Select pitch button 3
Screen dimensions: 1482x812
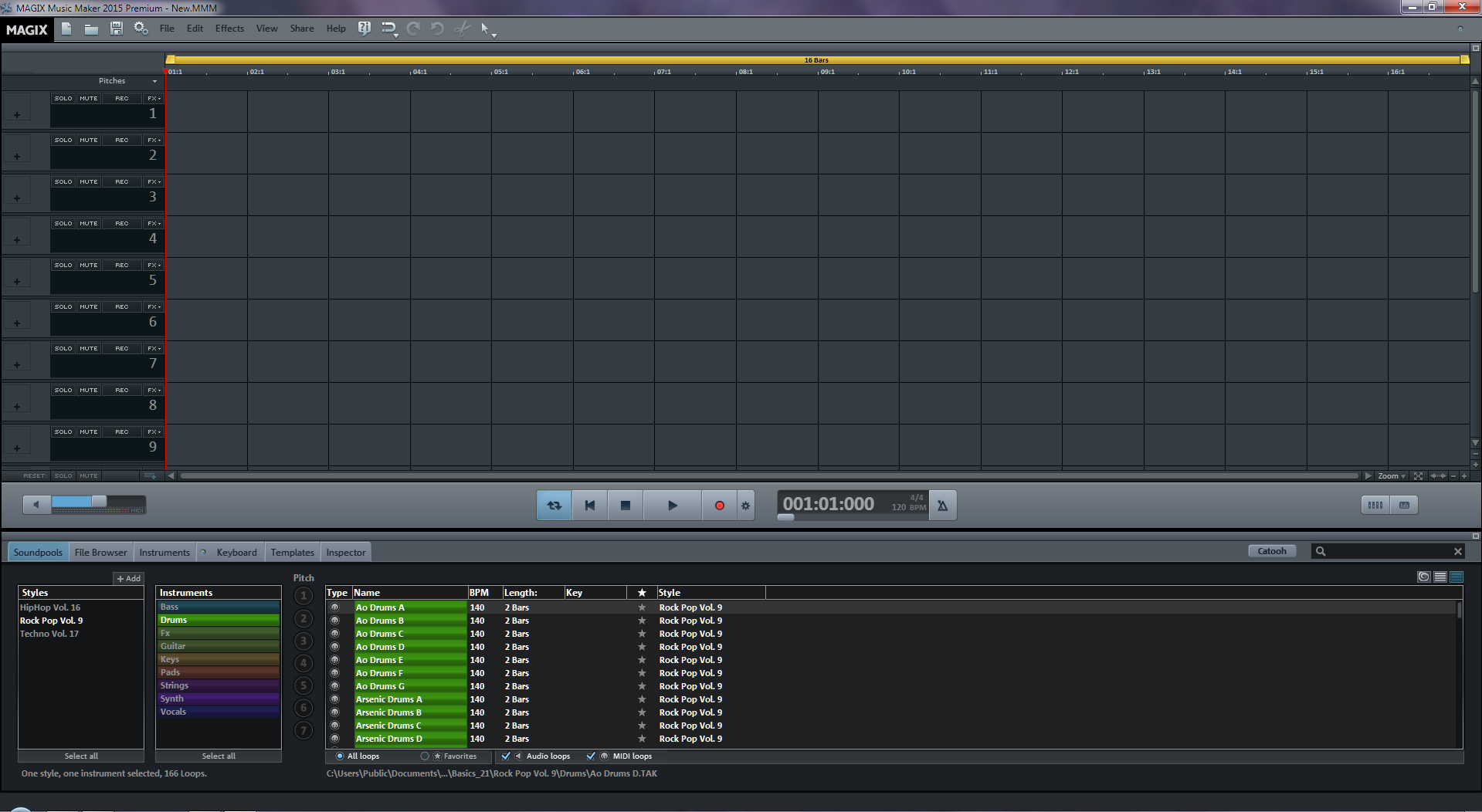tap(304, 641)
